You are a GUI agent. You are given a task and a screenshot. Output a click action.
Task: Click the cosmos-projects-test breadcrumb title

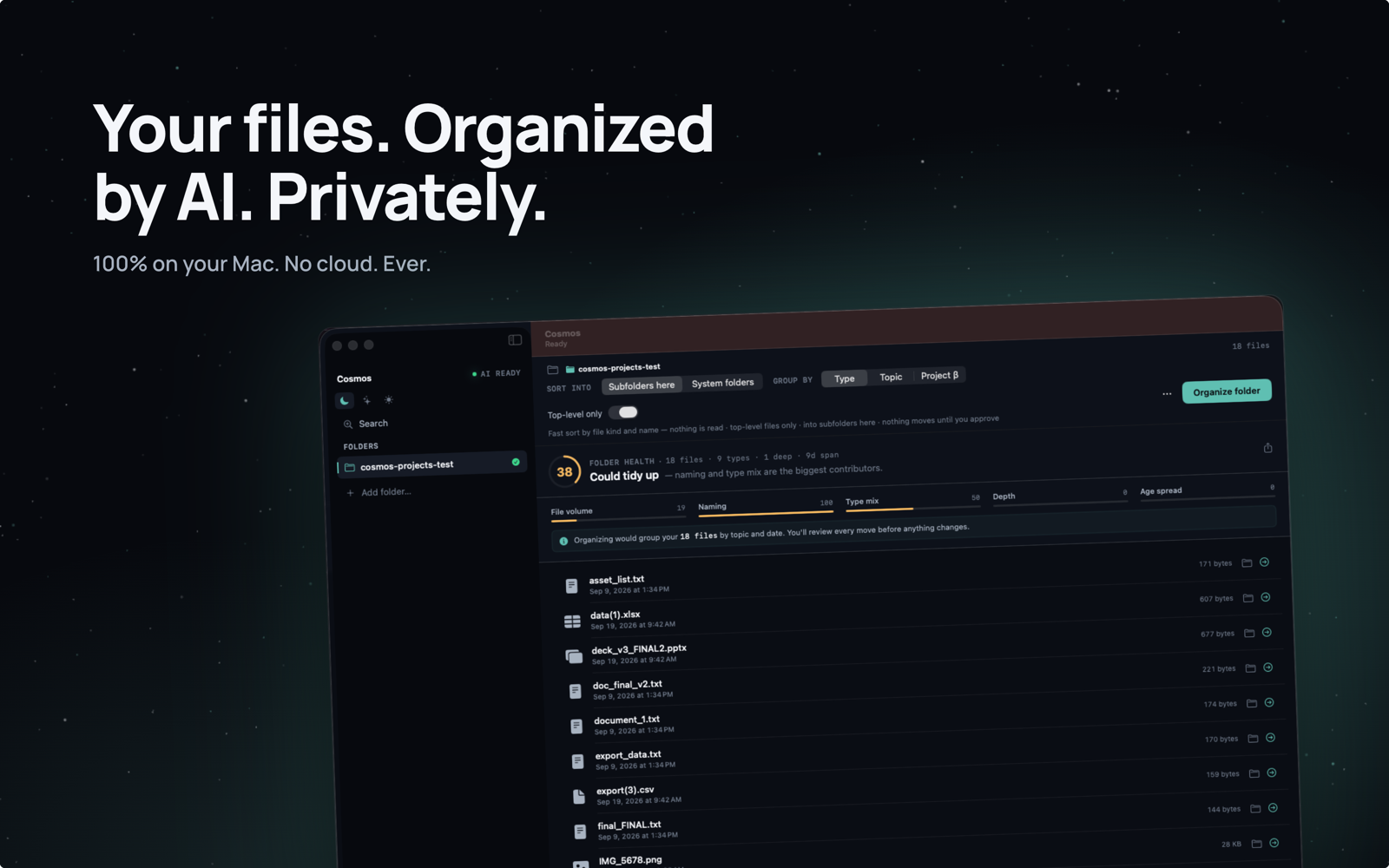point(619,368)
